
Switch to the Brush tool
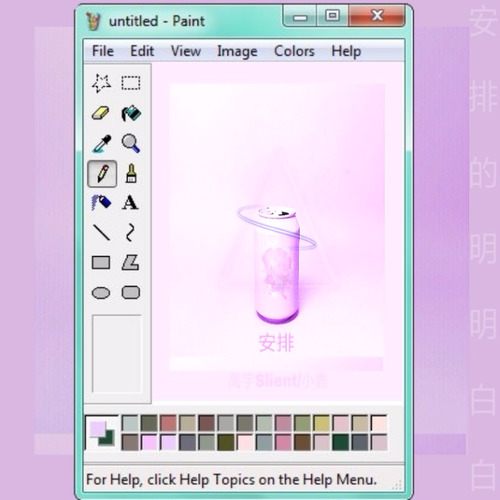point(131,173)
